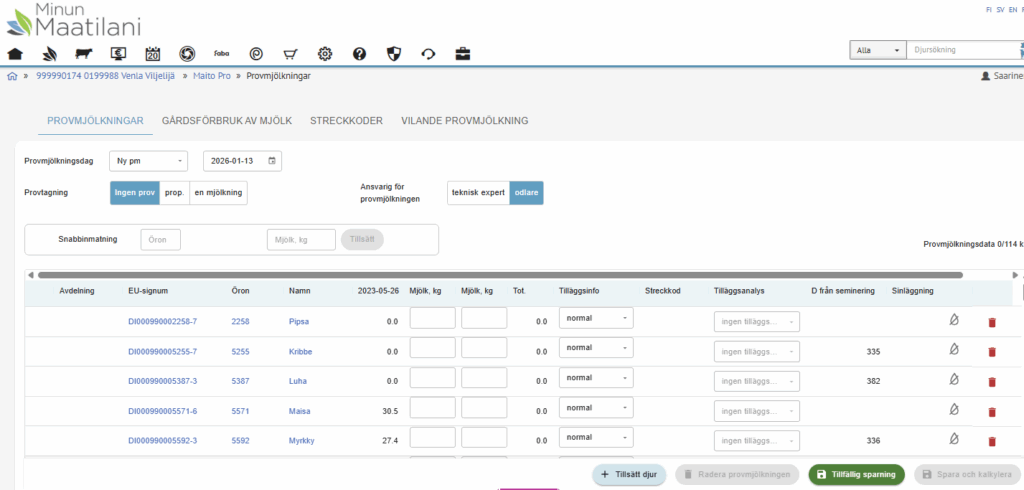Image resolution: width=1024 pixels, height=490 pixels.
Task: Click the horizontal table scrollbar
Action: (500, 274)
